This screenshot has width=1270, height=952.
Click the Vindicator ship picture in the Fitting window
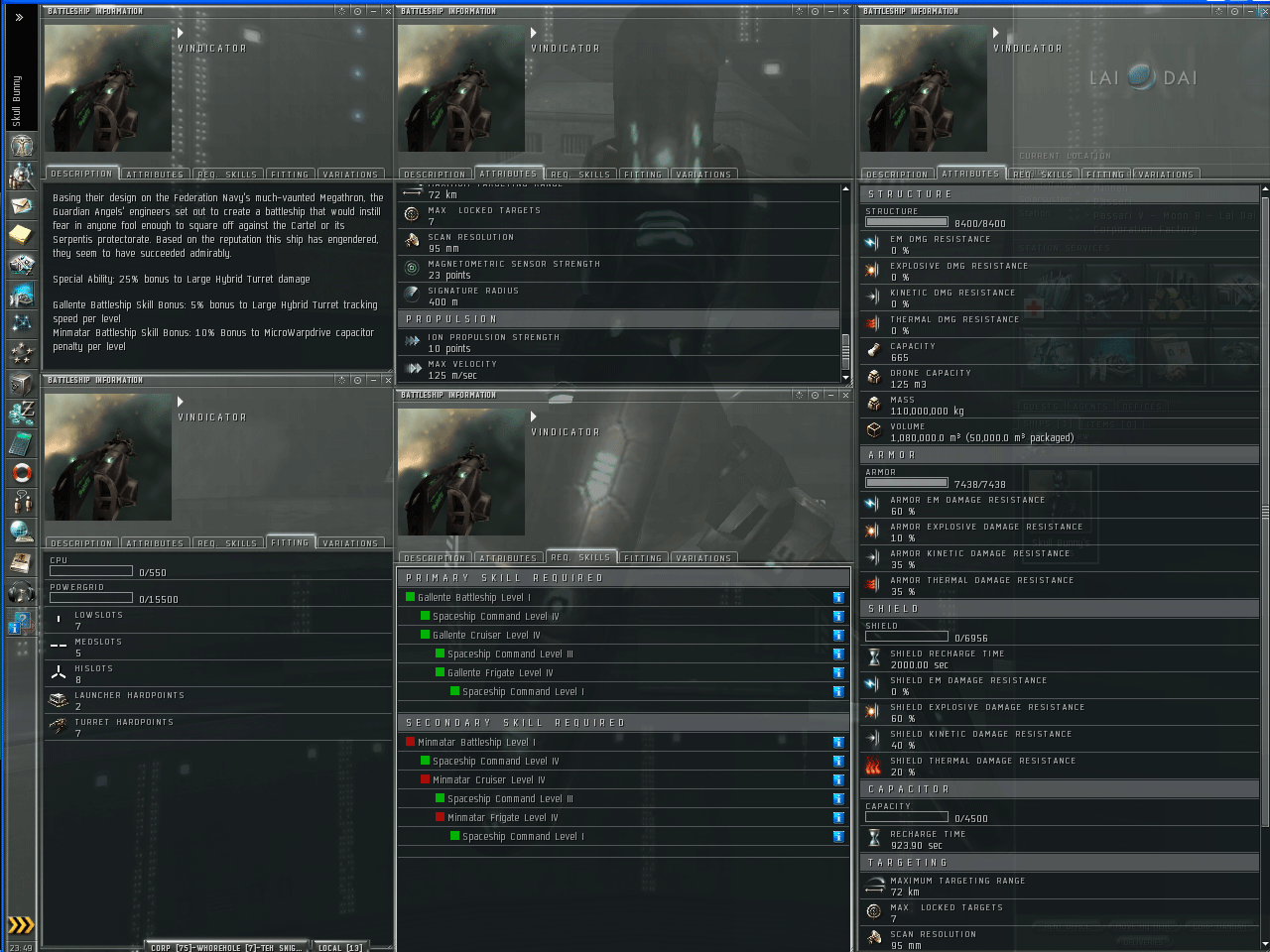[x=108, y=457]
